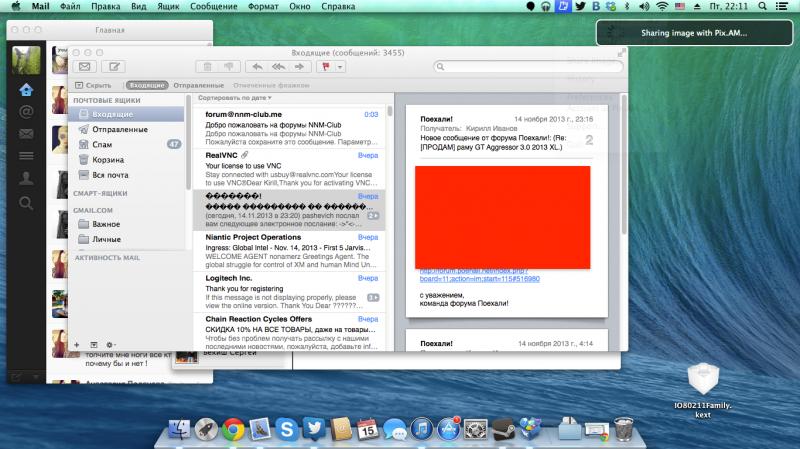Open Chain Reaction Cycles Offers message
This screenshot has height=449, width=800.
pos(289,332)
